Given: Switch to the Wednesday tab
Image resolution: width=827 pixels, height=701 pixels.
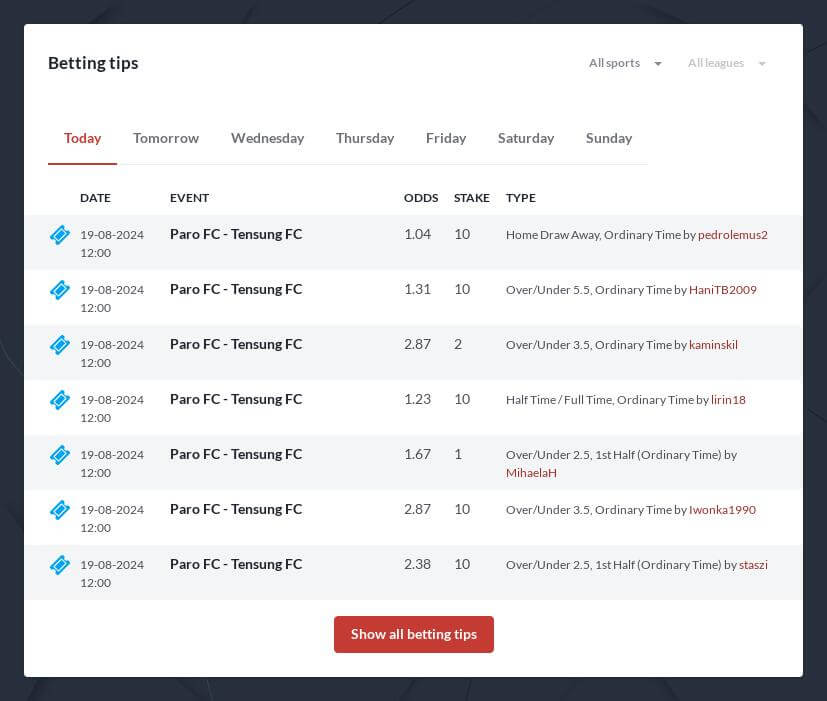Looking at the screenshot, I should pos(267,138).
